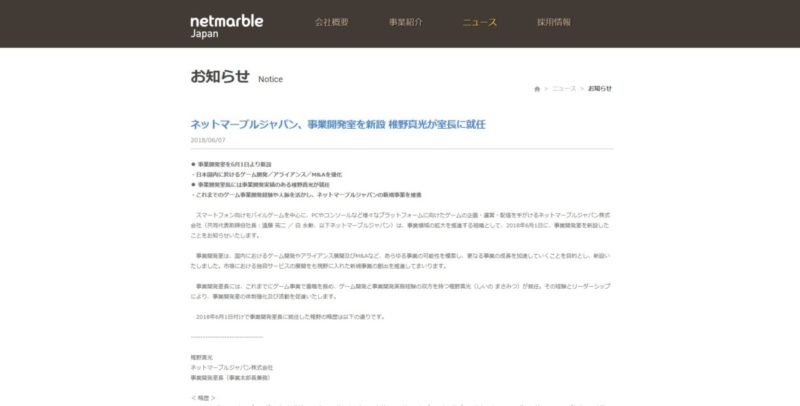Select the highlighted ニュース nav item
The width and height of the screenshot is (800, 406).
(479, 22)
